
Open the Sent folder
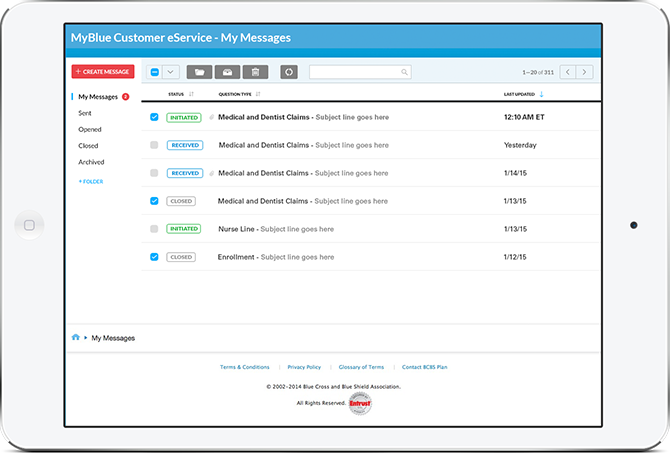click(85, 113)
